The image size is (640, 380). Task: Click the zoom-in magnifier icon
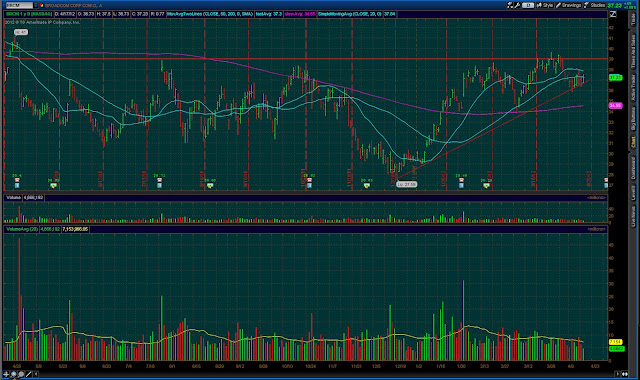click(x=14, y=374)
